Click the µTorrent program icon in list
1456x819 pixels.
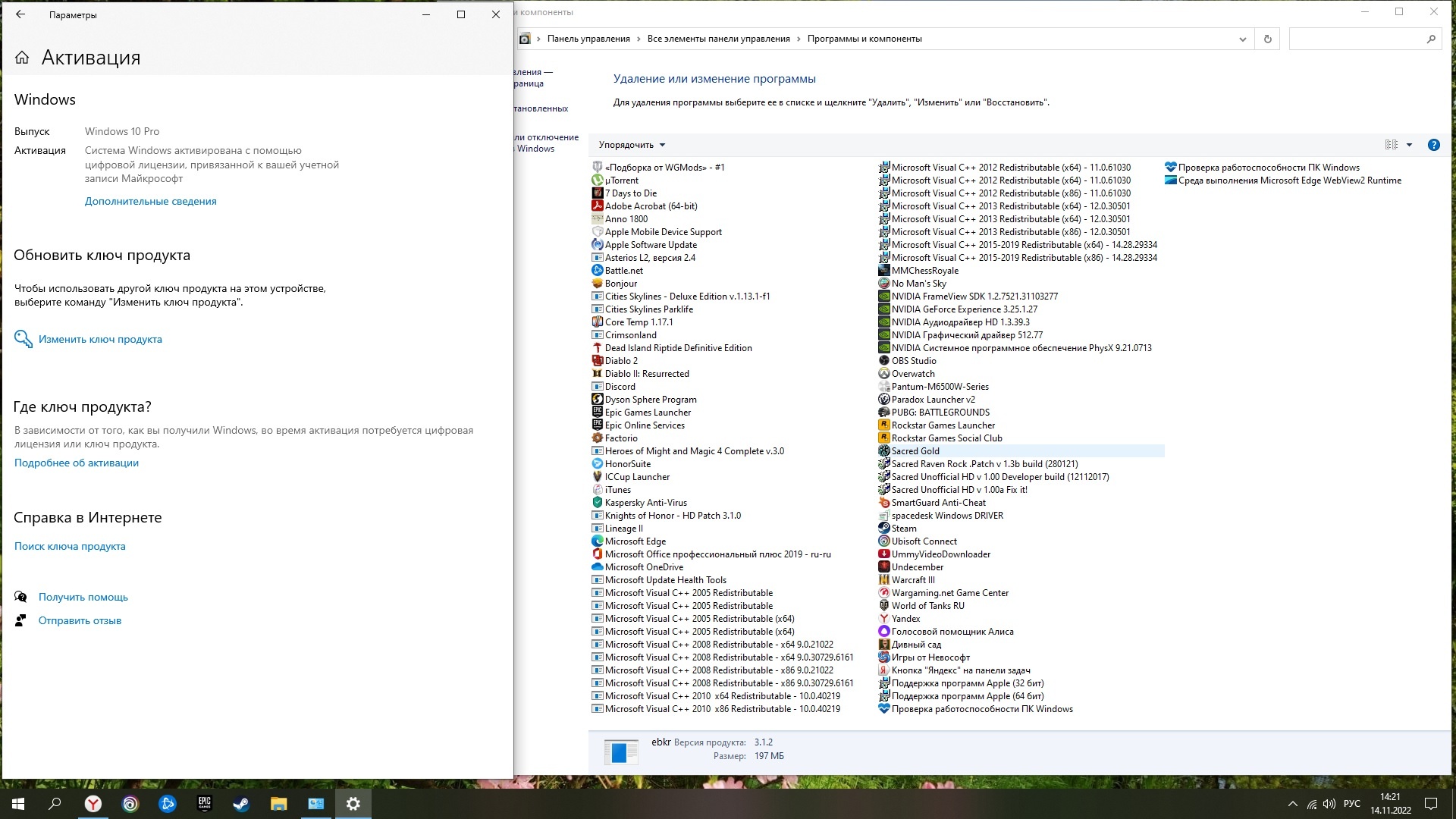click(598, 180)
